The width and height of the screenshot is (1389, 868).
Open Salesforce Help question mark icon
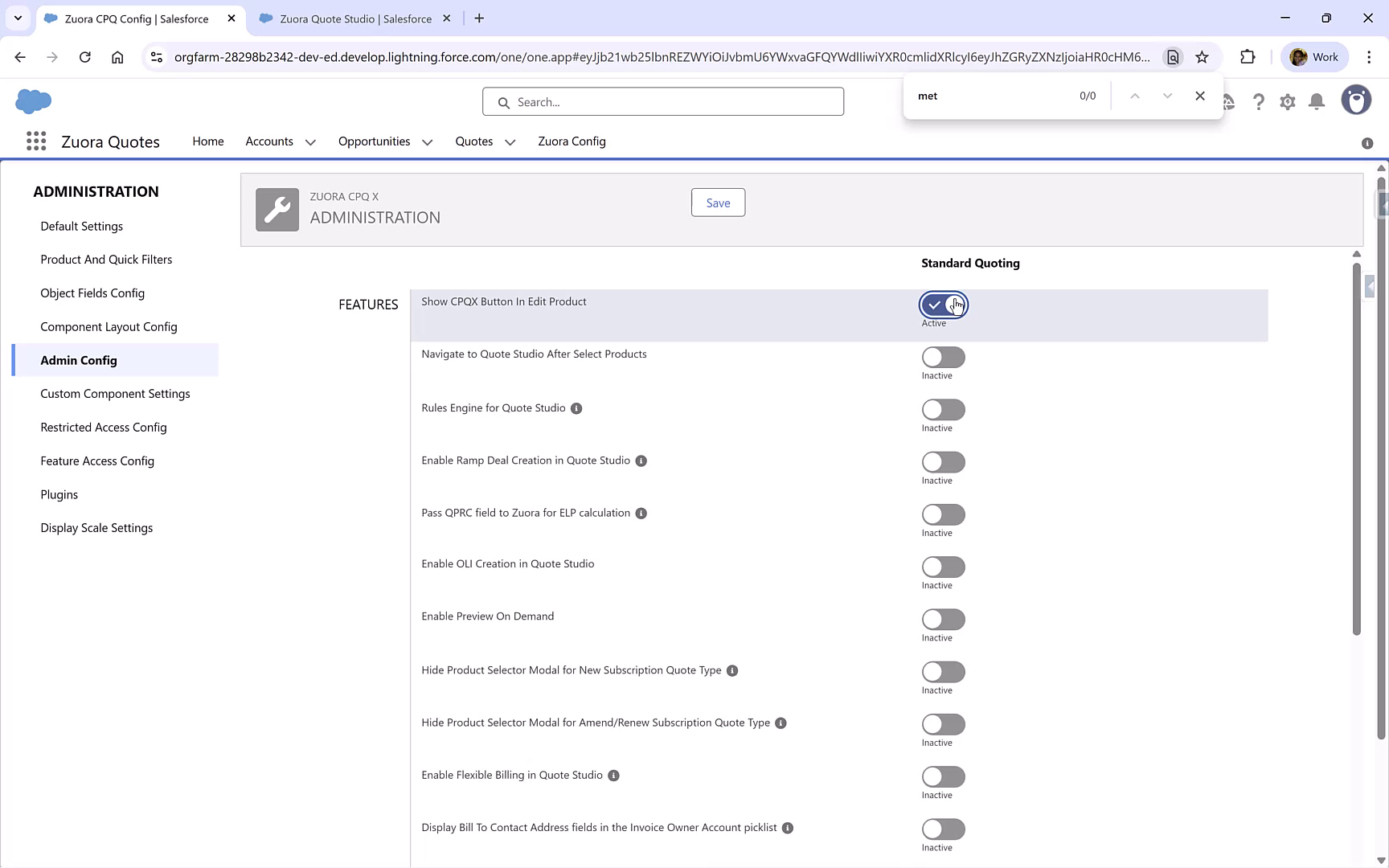coord(1259,102)
